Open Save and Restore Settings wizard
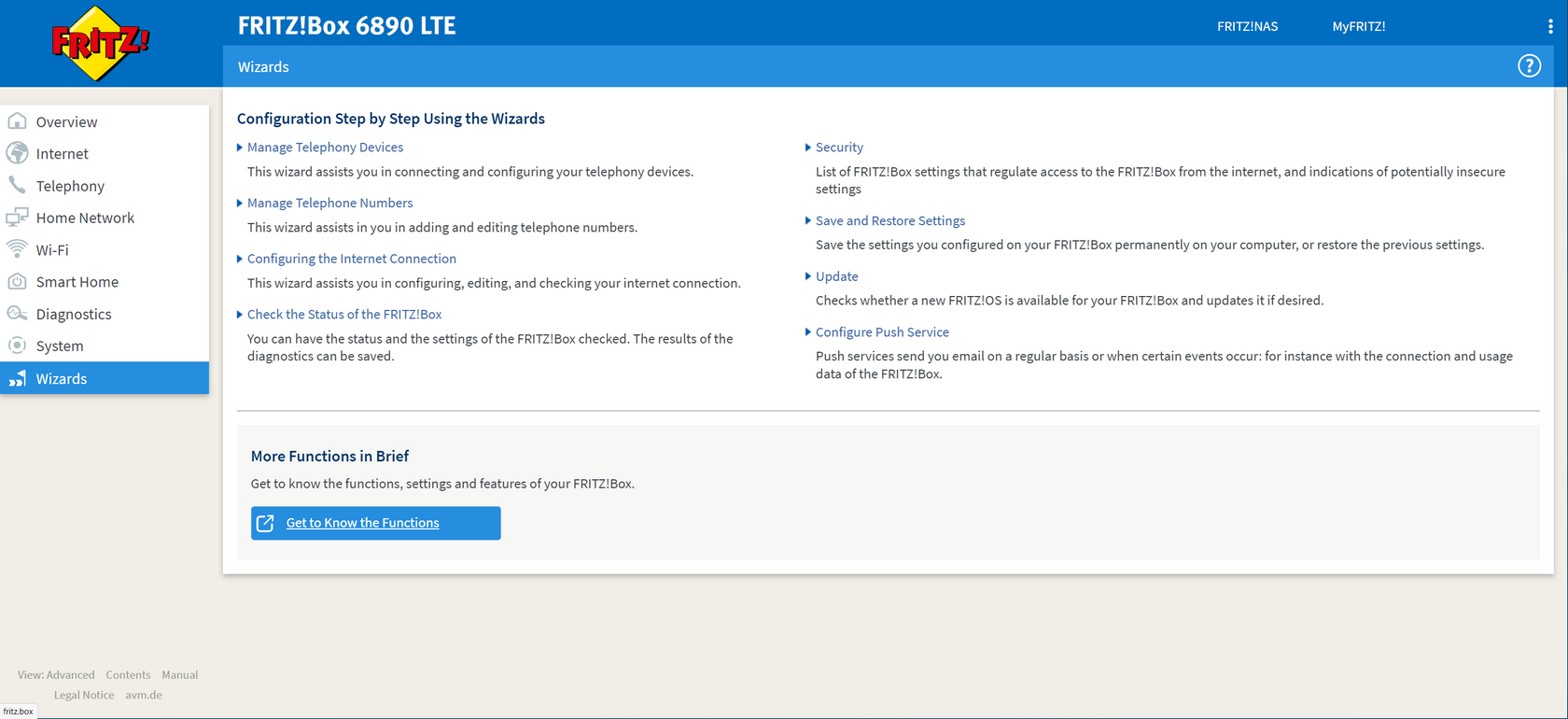 click(x=890, y=221)
